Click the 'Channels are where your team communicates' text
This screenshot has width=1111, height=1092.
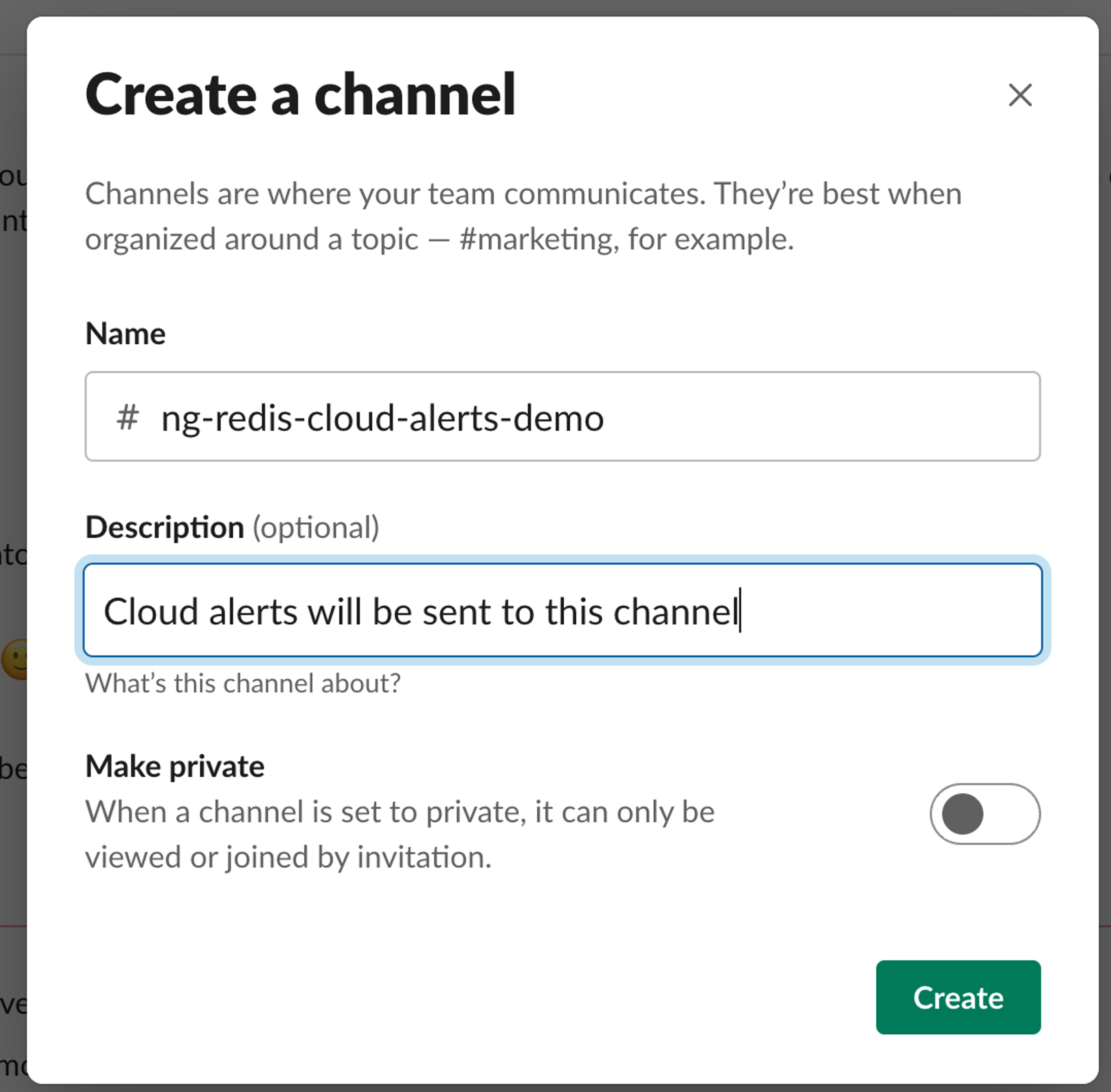[x=395, y=194]
